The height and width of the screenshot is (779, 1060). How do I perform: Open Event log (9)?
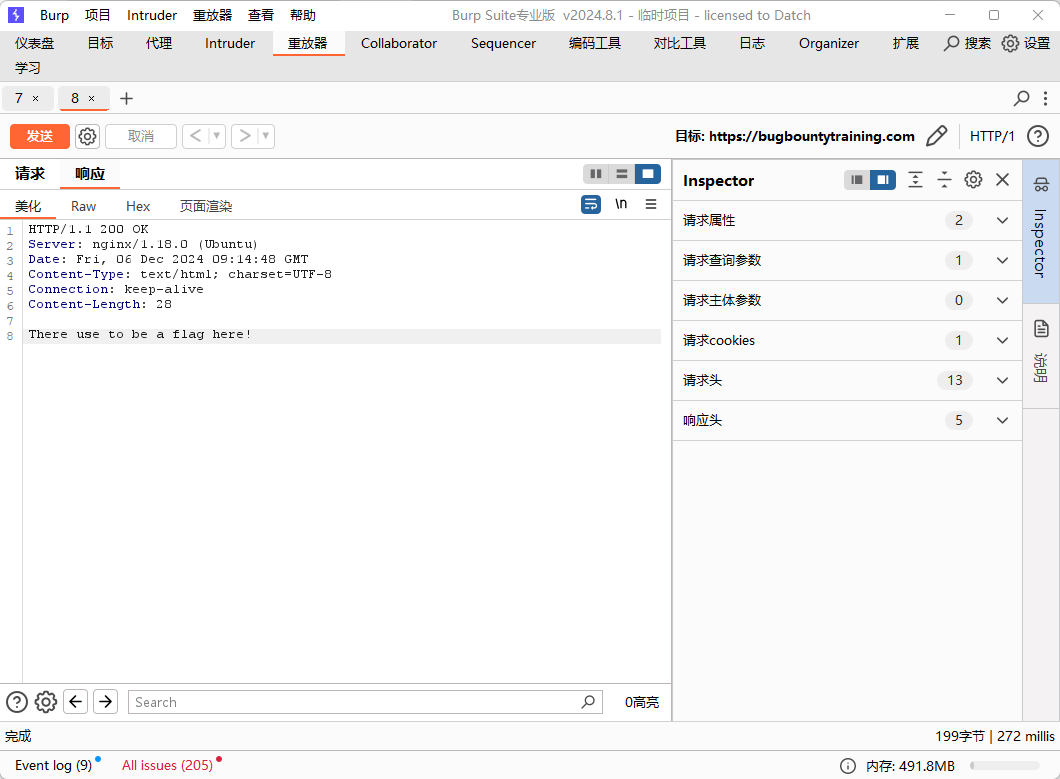[x=53, y=765]
